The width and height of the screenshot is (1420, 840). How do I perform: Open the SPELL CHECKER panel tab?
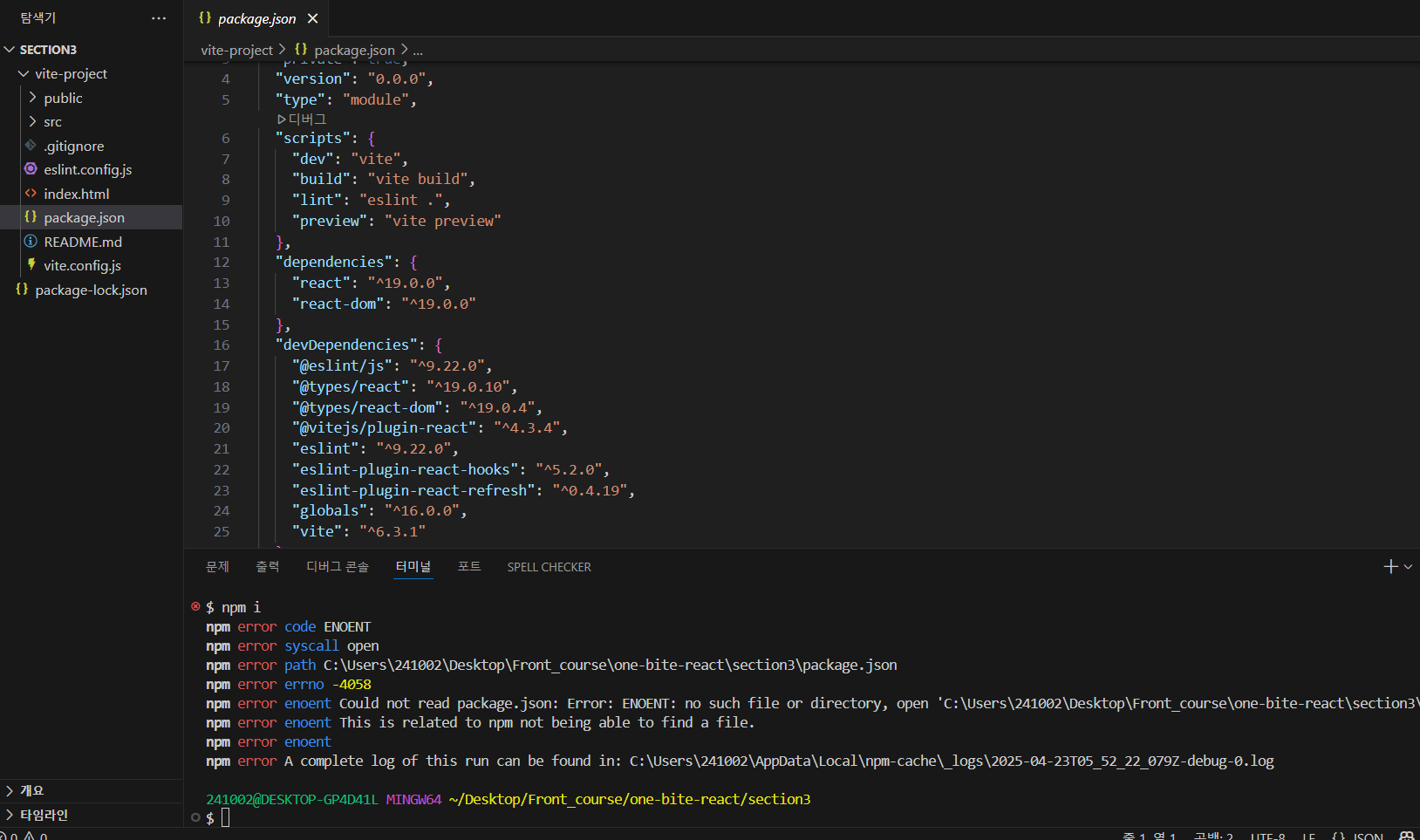click(550, 567)
